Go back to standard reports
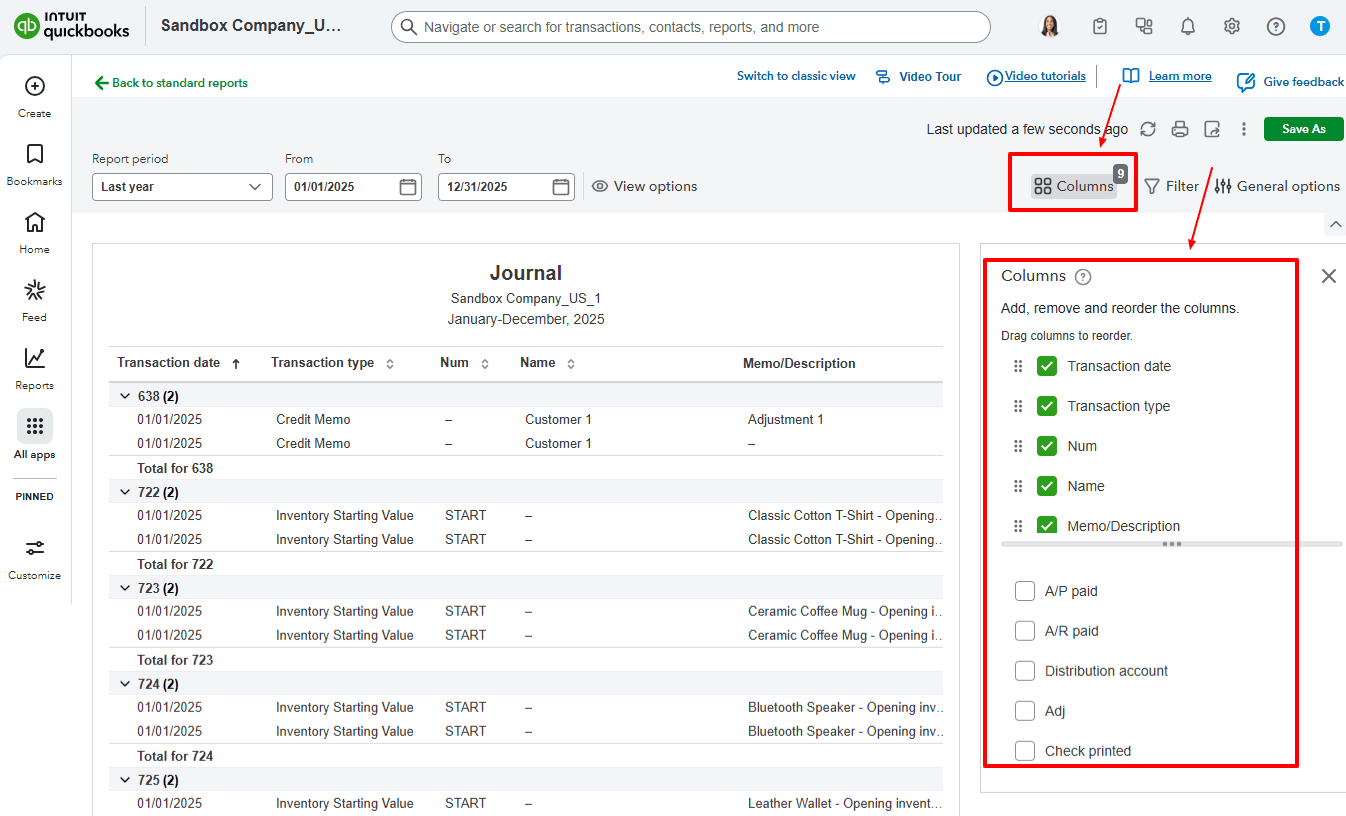This screenshot has height=816, width=1346. [171, 83]
